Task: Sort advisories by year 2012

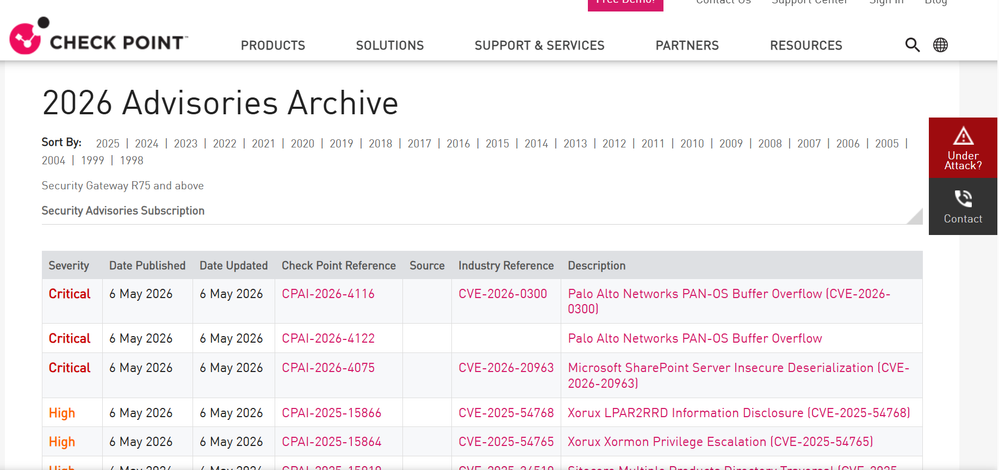Action: [614, 144]
